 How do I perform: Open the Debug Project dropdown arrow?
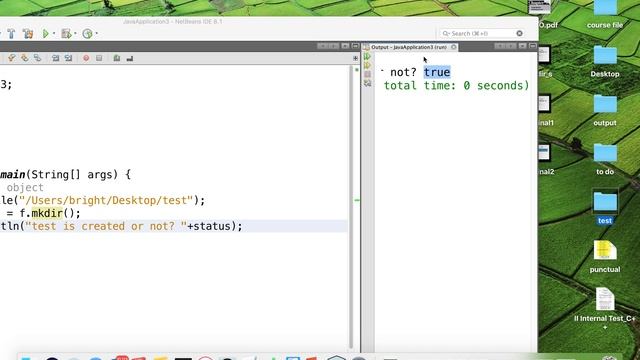click(x=76, y=33)
